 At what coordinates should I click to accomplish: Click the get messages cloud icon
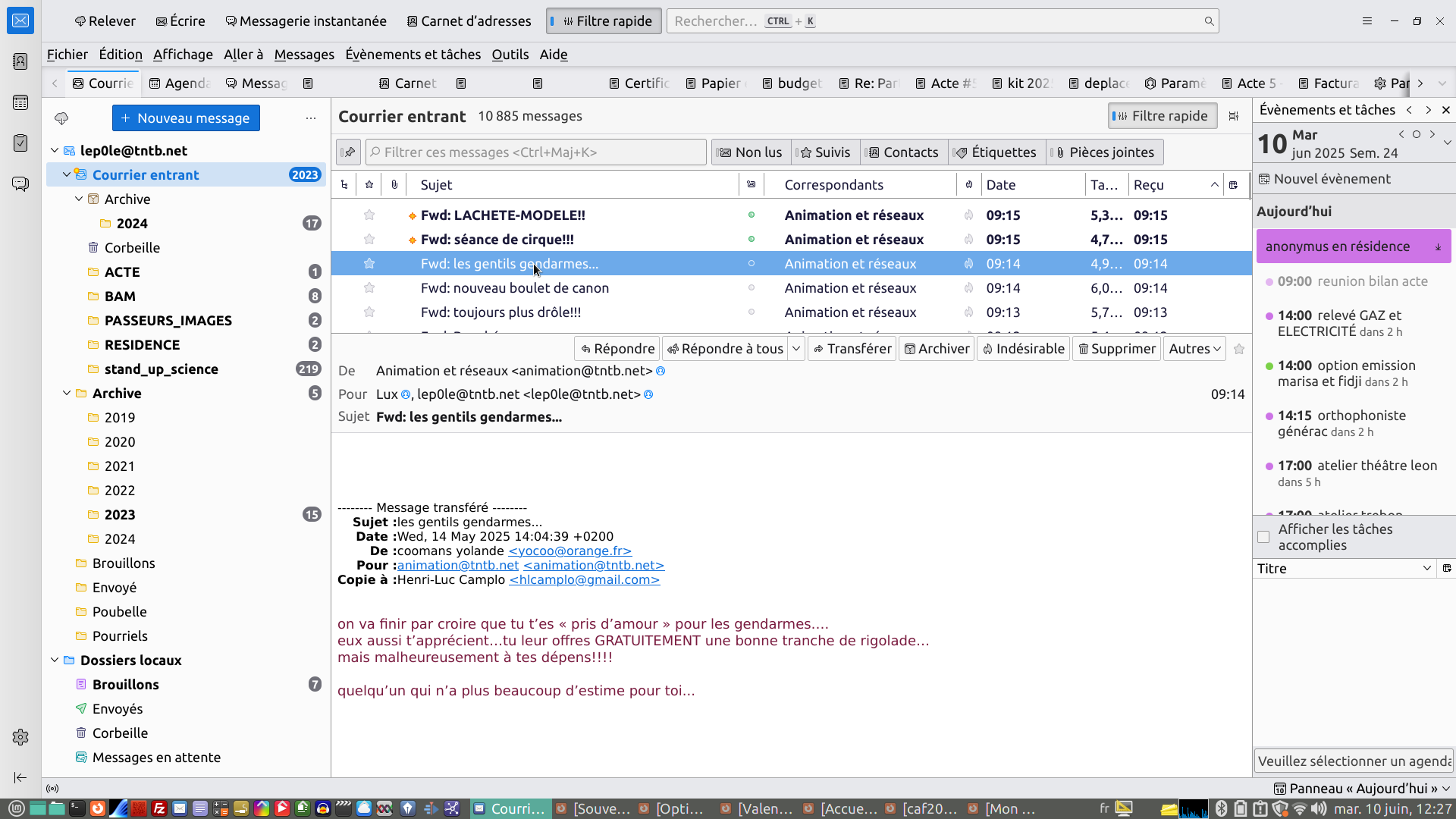61,118
